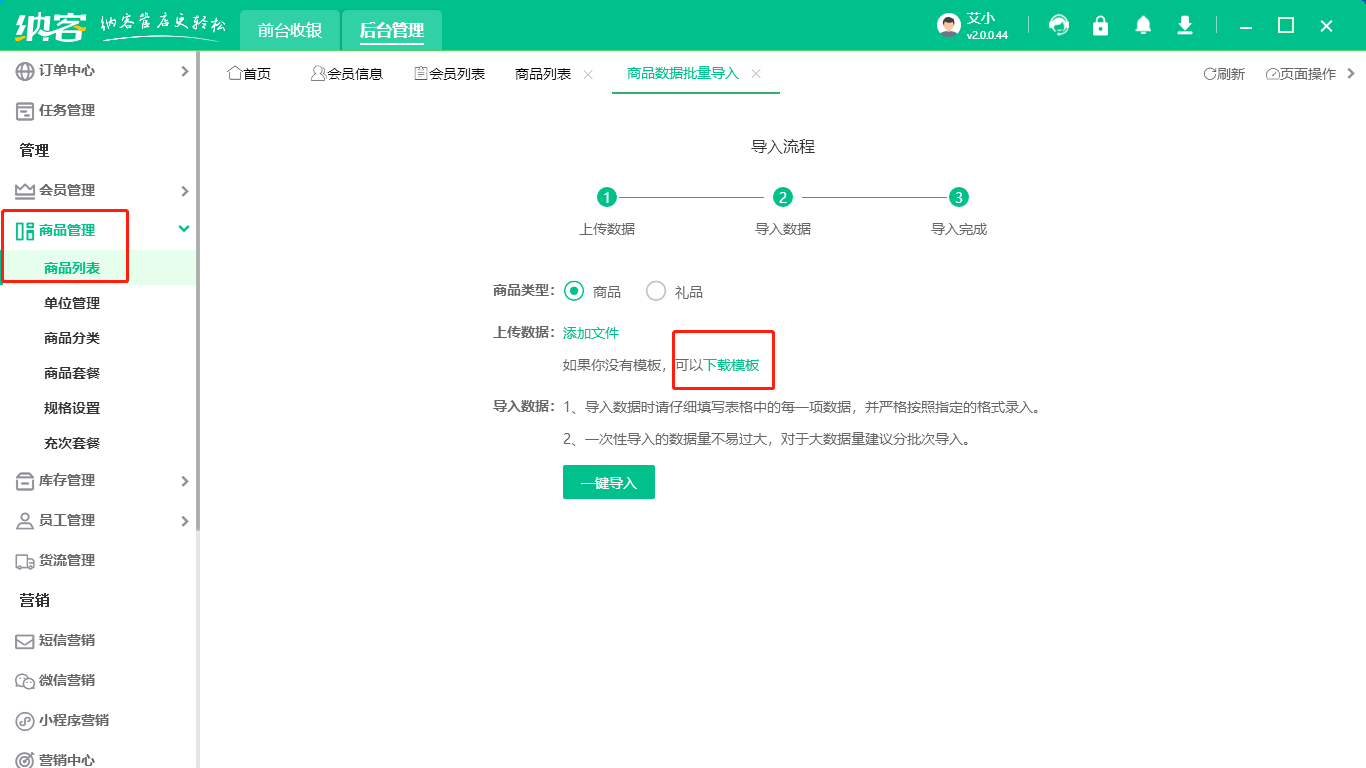Select the 商品 radio button
The width and height of the screenshot is (1366, 768).
(x=573, y=291)
